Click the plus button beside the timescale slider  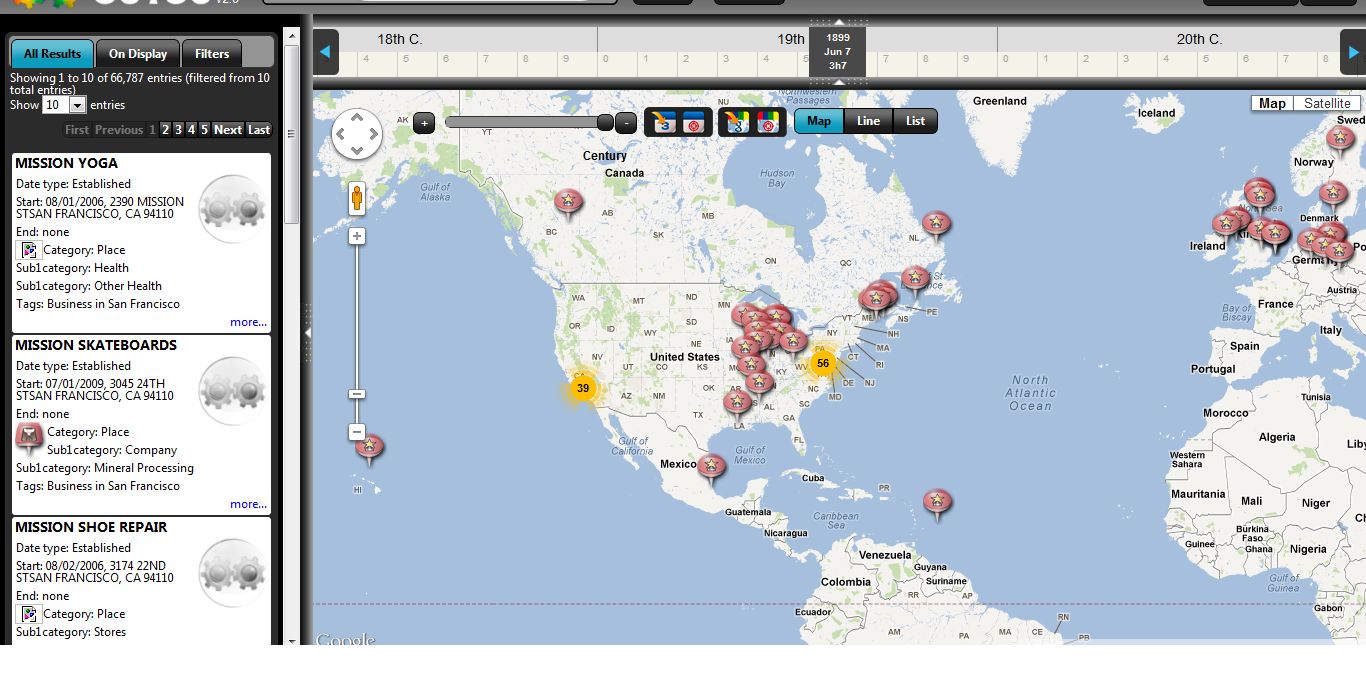click(x=423, y=123)
